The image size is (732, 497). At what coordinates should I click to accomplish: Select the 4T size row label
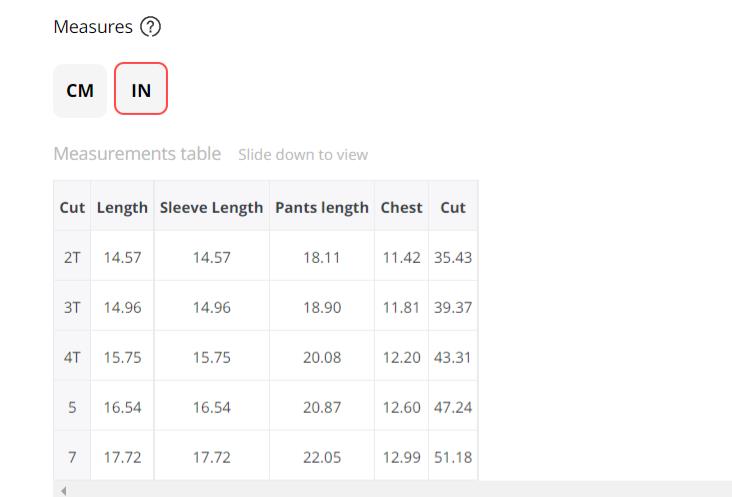pos(72,357)
